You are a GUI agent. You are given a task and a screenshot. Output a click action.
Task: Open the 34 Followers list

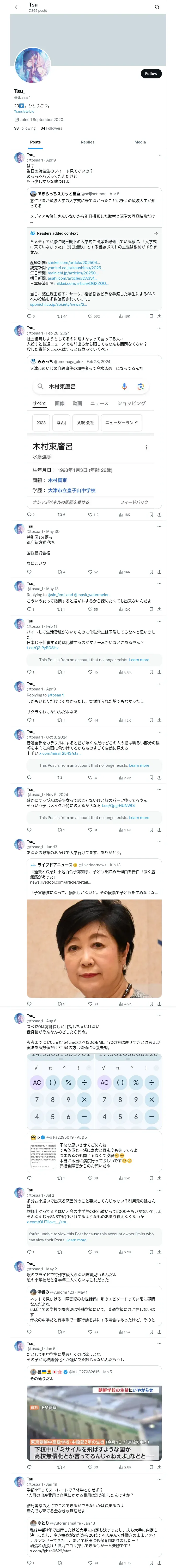[x=51, y=128]
